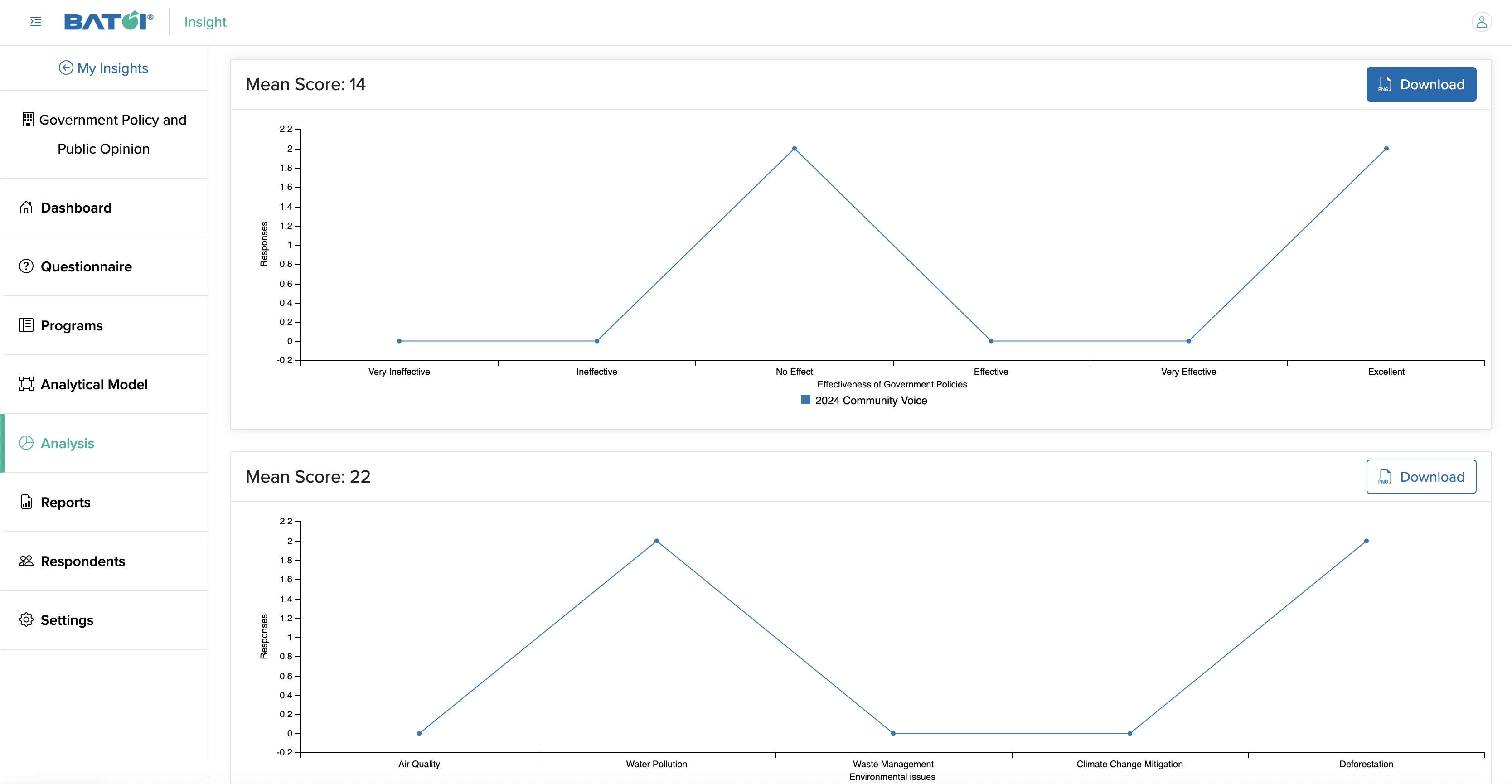This screenshot has width=1512, height=784.
Task: Click the Mean Score: 22 heading
Action: (308, 476)
